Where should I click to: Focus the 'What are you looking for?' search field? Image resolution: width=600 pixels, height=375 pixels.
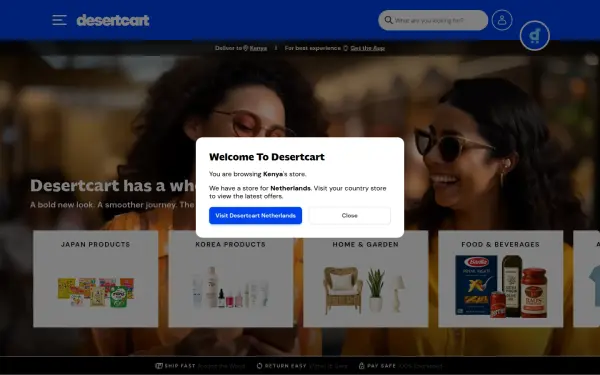[433, 20]
